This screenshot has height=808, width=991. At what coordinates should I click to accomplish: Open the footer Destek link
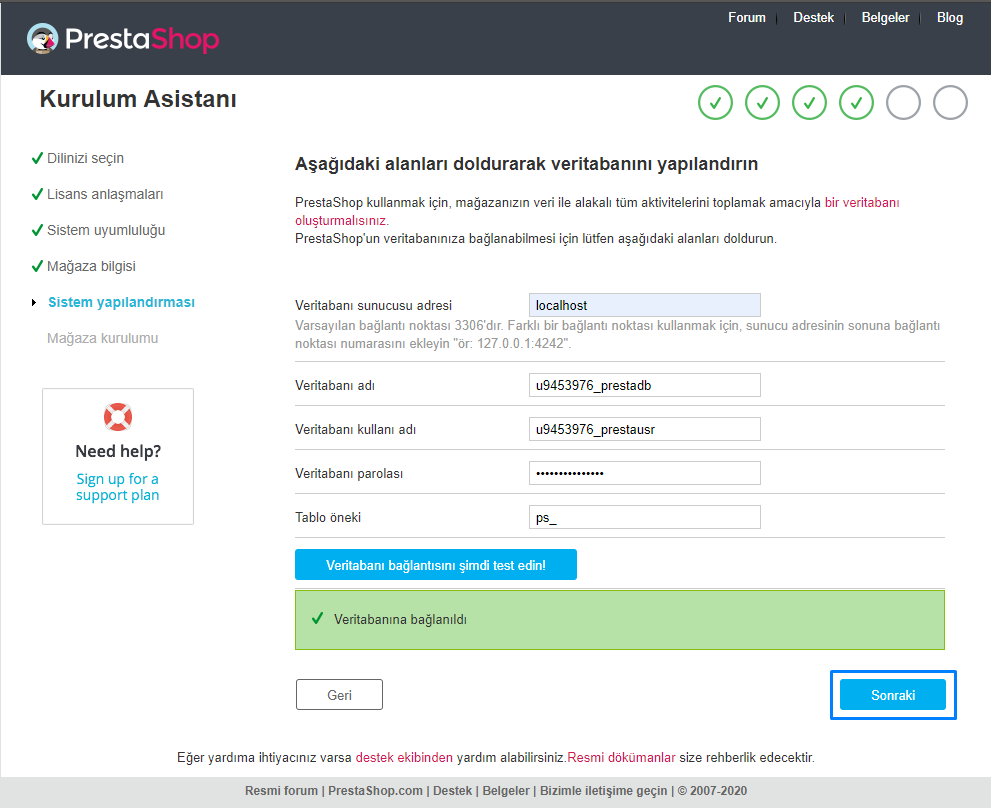pyautogui.click(x=453, y=790)
